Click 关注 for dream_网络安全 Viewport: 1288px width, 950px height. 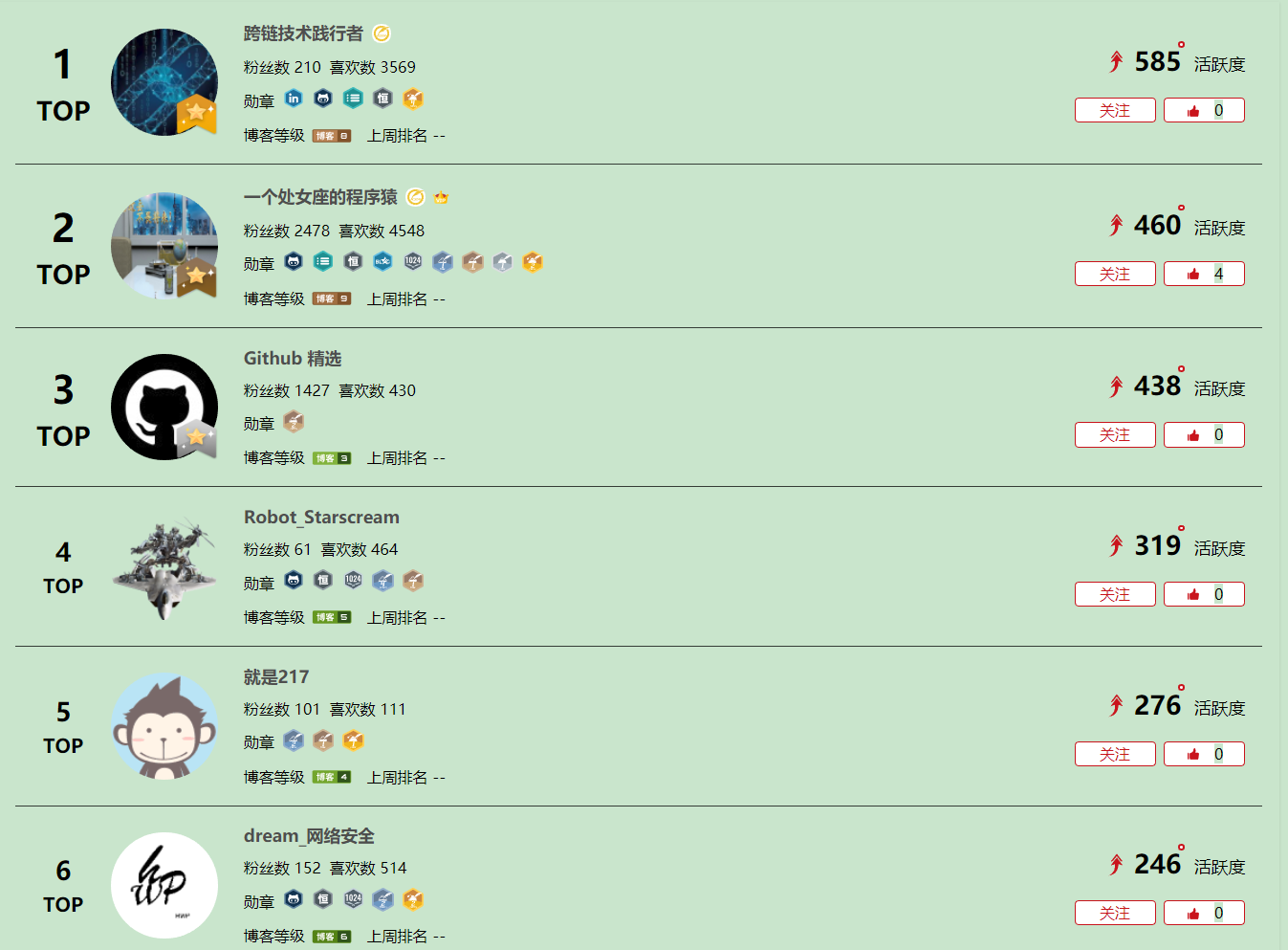coord(1115,913)
